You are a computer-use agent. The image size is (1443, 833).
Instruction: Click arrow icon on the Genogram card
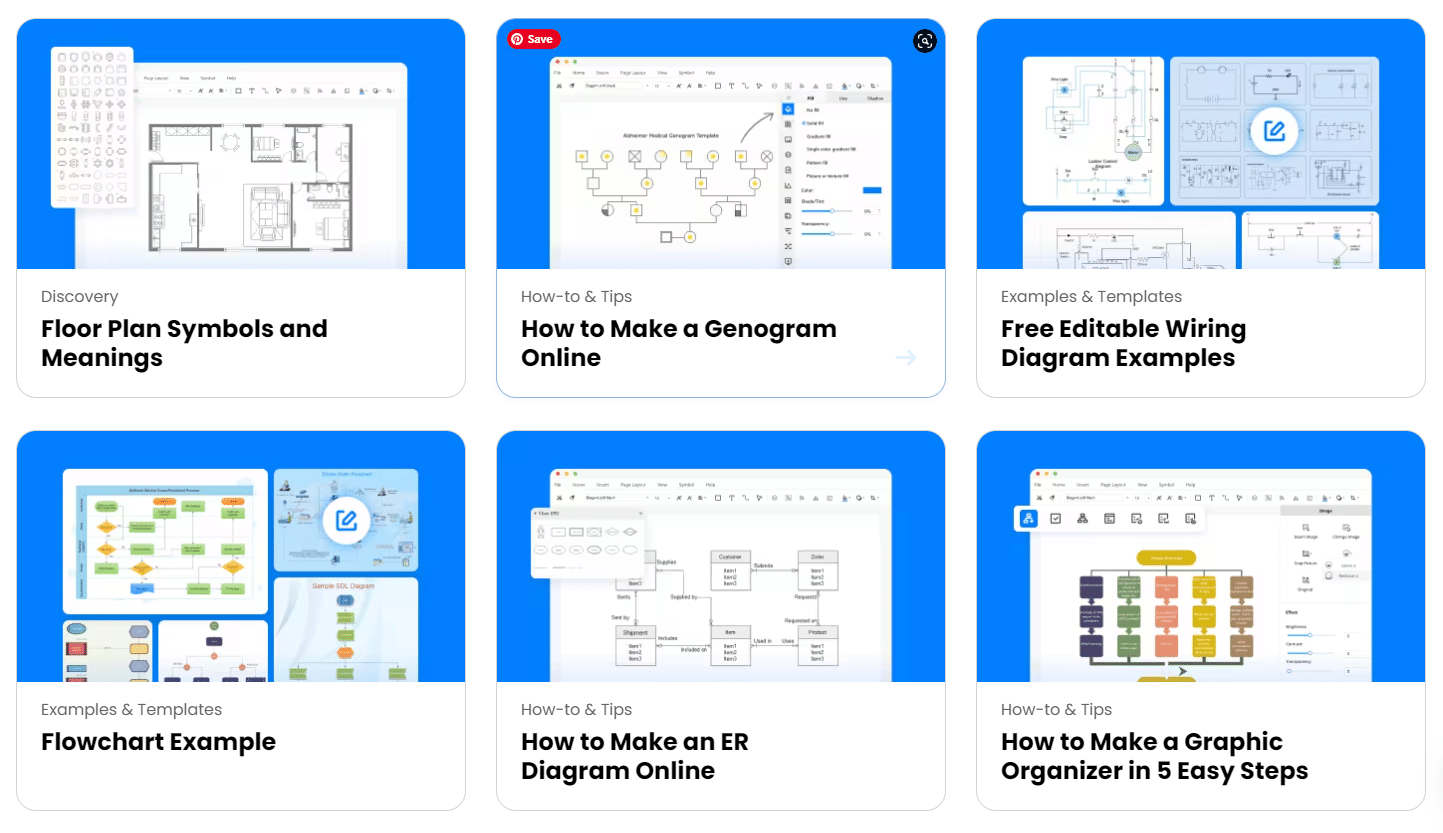[906, 358]
